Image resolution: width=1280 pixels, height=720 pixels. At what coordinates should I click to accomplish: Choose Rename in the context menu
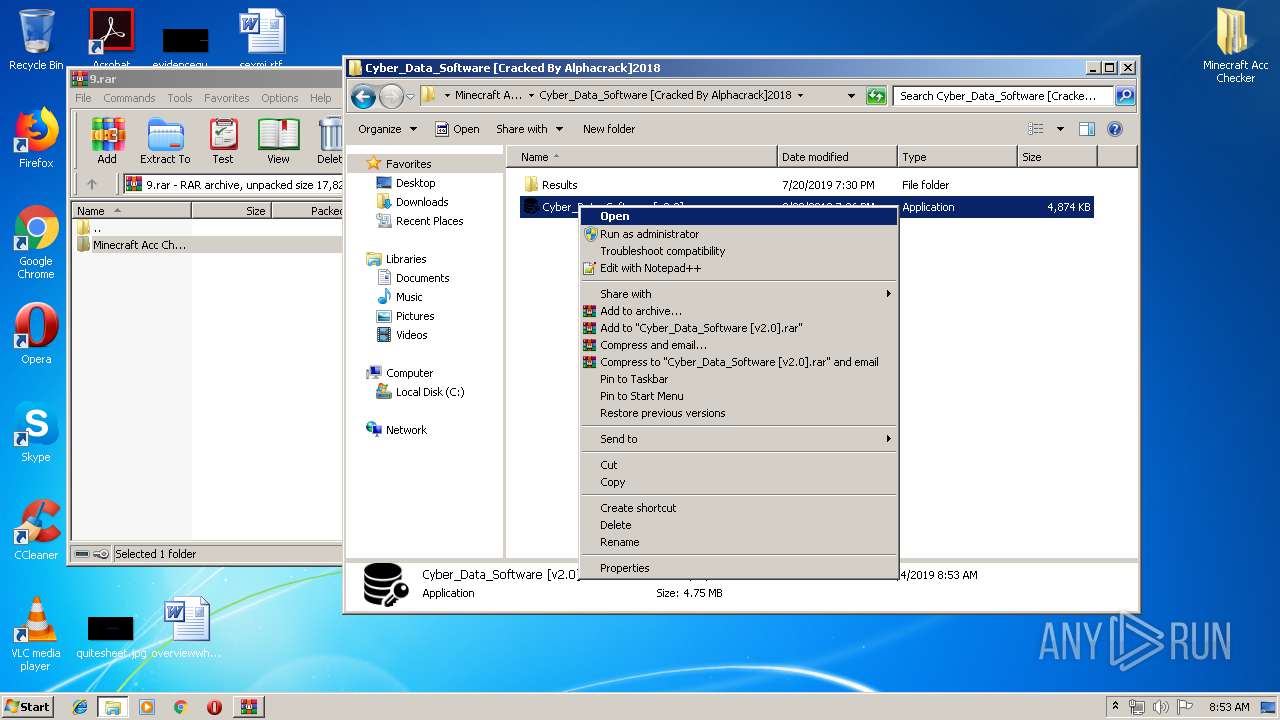click(739, 542)
